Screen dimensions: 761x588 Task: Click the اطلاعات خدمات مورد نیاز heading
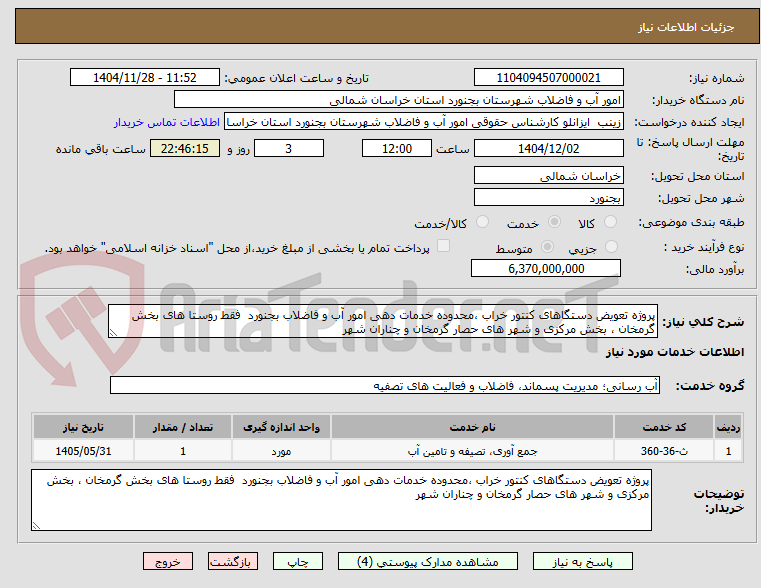(x=675, y=352)
